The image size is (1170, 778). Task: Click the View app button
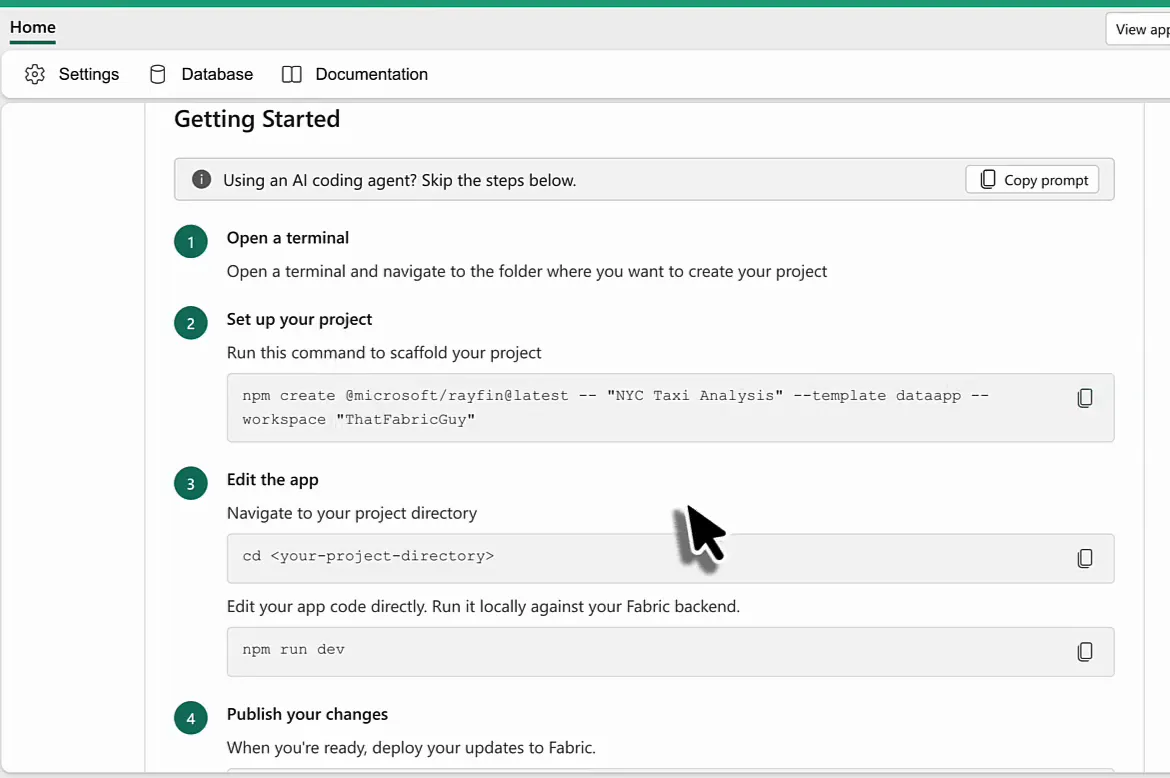pos(1139,29)
